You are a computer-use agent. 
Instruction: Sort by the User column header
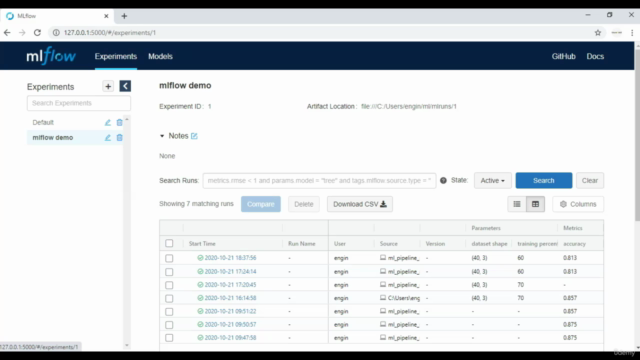coord(340,244)
